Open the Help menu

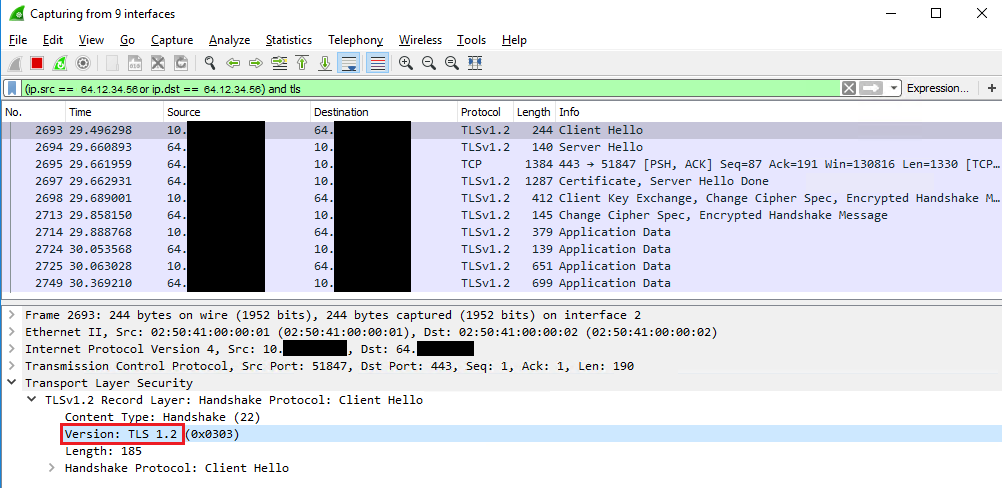click(x=514, y=40)
